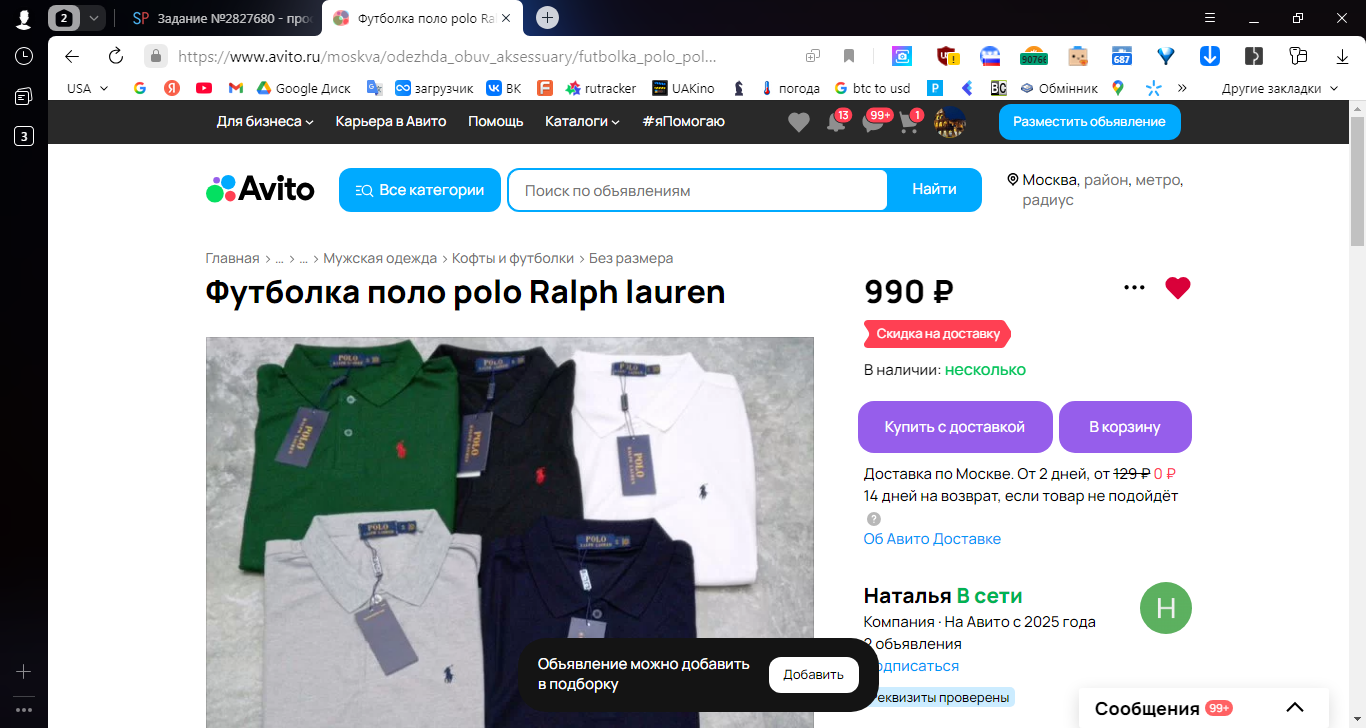Click the Avito logo
The width and height of the screenshot is (1366, 728).
pyautogui.click(x=260, y=189)
